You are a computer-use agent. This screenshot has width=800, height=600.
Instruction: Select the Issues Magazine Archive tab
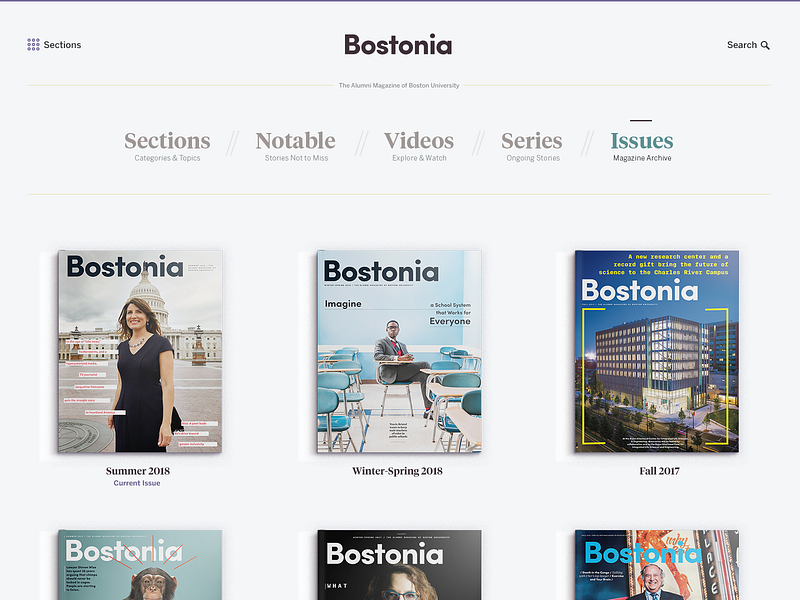(x=642, y=146)
